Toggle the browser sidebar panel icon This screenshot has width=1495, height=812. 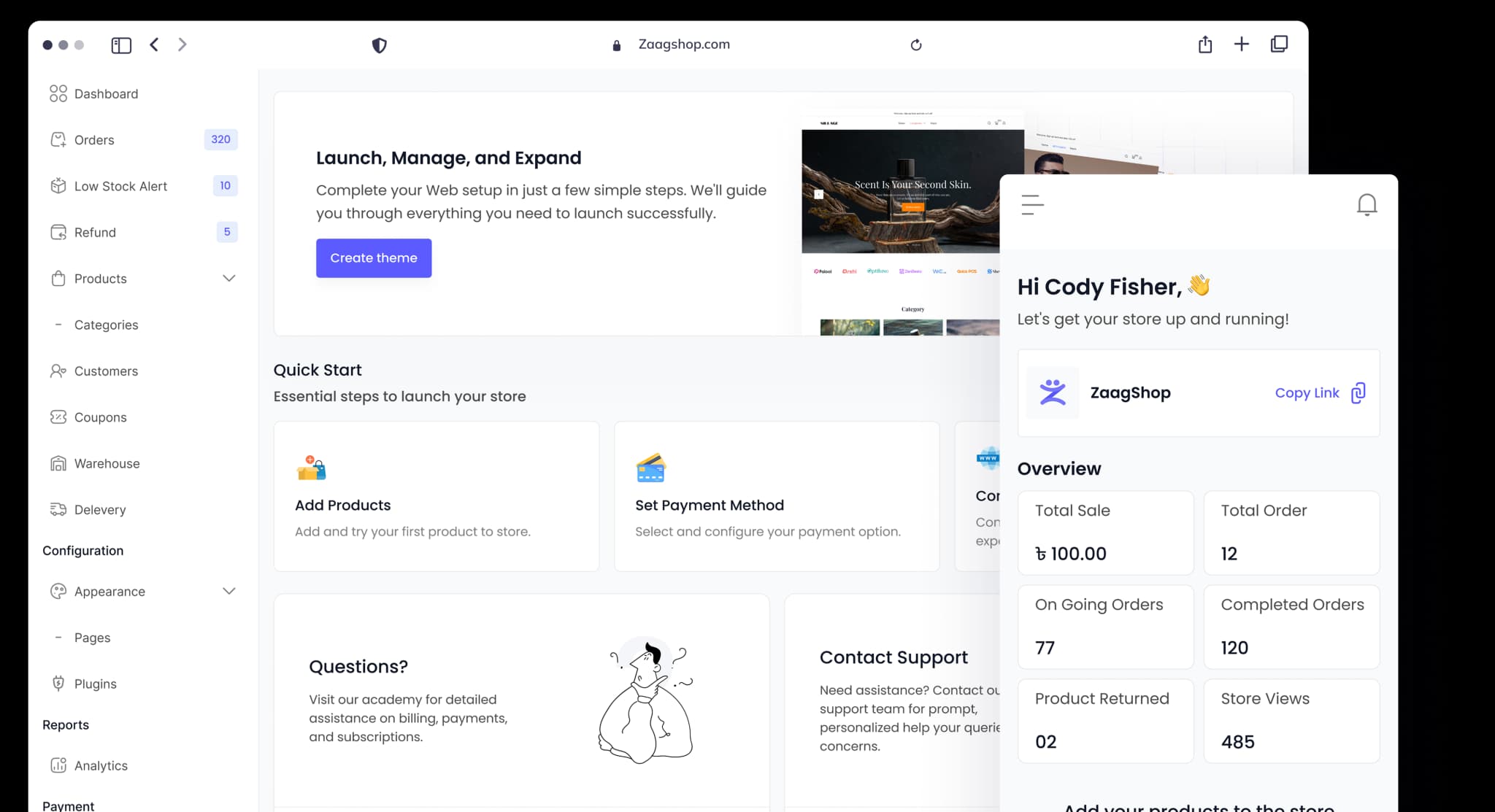tap(121, 45)
